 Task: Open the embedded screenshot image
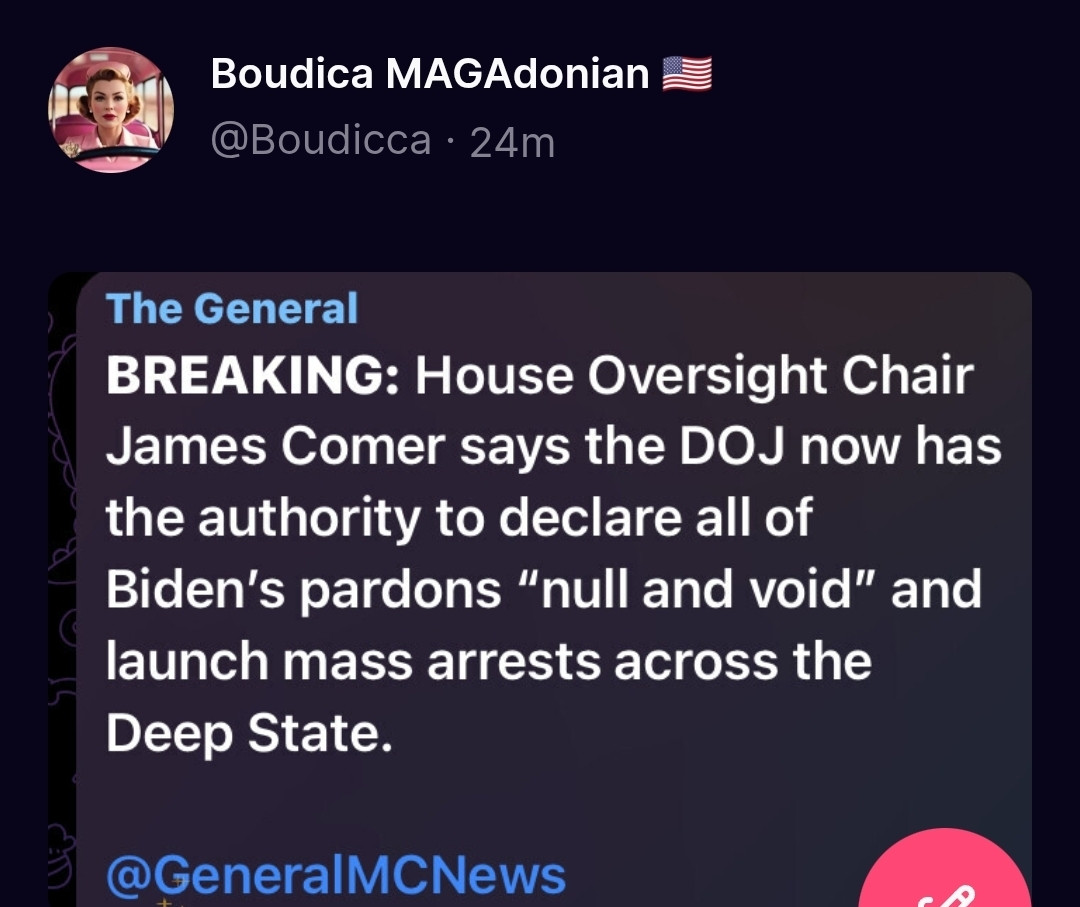click(x=540, y=590)
